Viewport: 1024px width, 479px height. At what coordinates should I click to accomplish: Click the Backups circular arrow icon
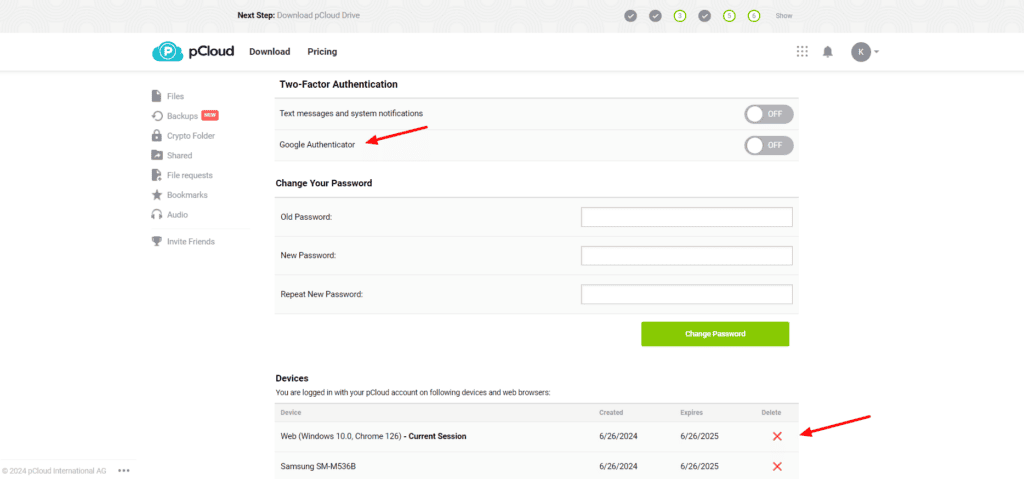point(157,116)
